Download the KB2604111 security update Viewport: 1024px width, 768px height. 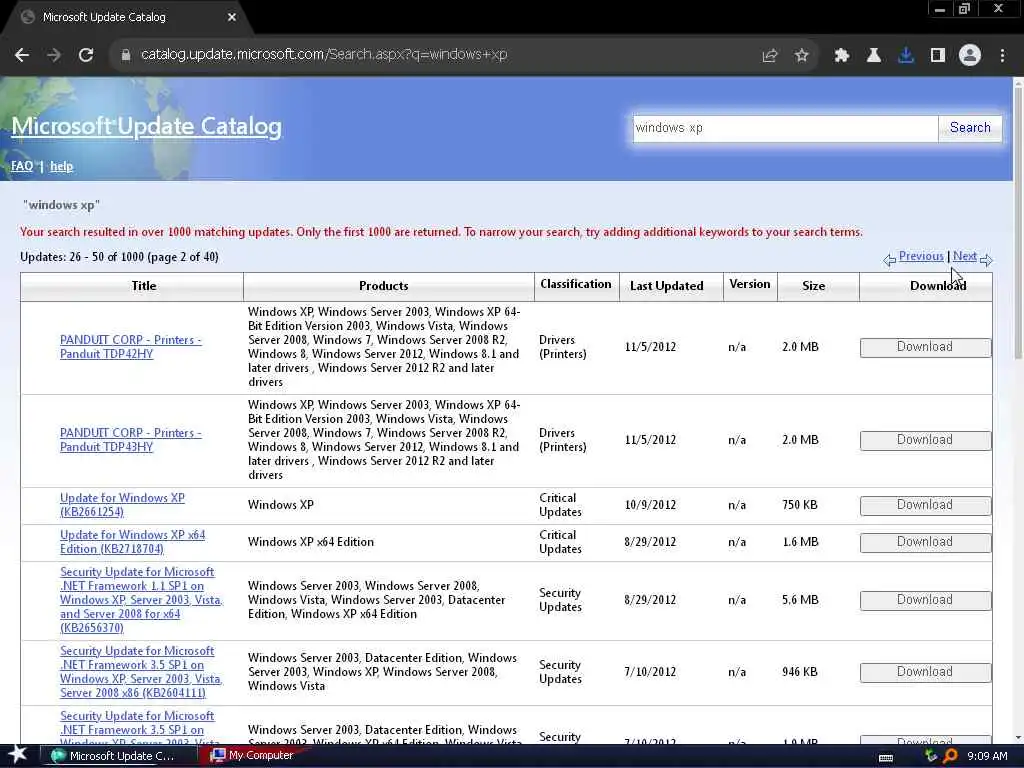(x=925, y=672)
